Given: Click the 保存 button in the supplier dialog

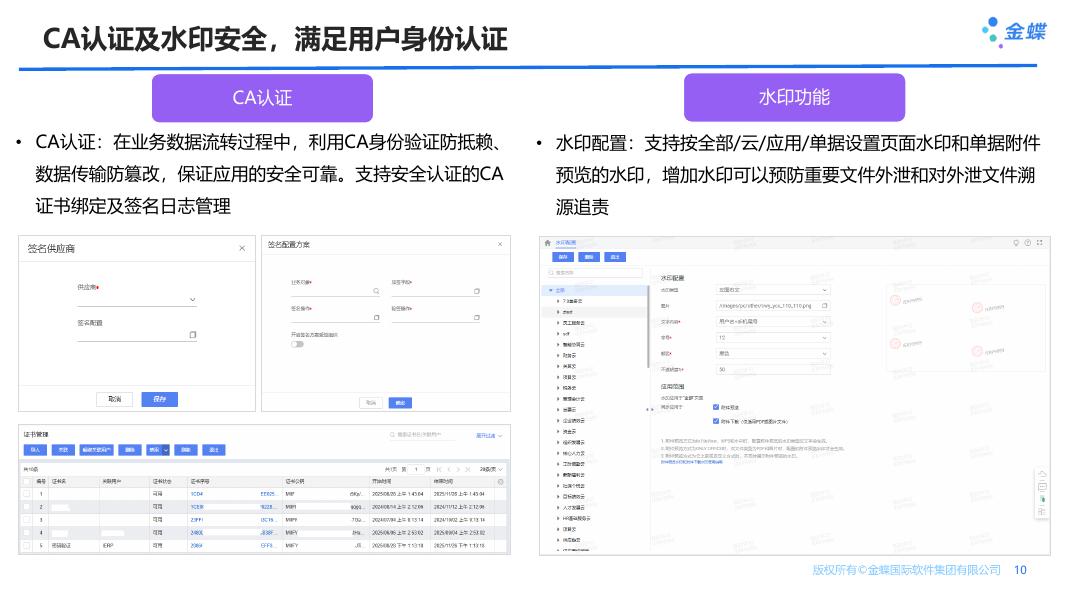Looking at the screenshot, I should click(160, 398).
